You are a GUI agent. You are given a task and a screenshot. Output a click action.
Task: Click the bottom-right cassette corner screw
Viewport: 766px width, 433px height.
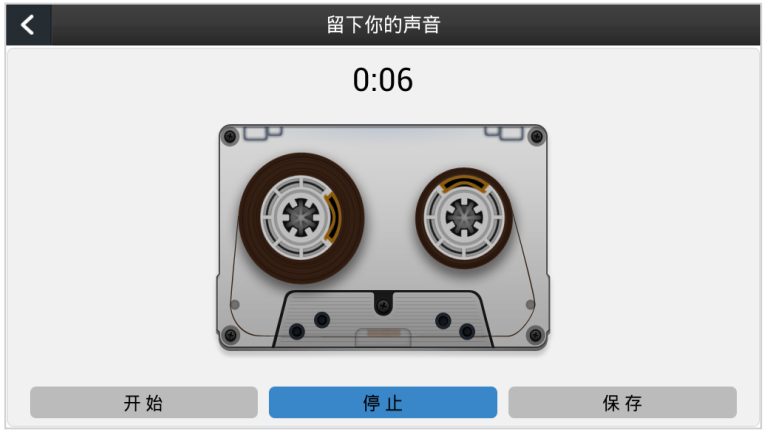tap(535, 335)
